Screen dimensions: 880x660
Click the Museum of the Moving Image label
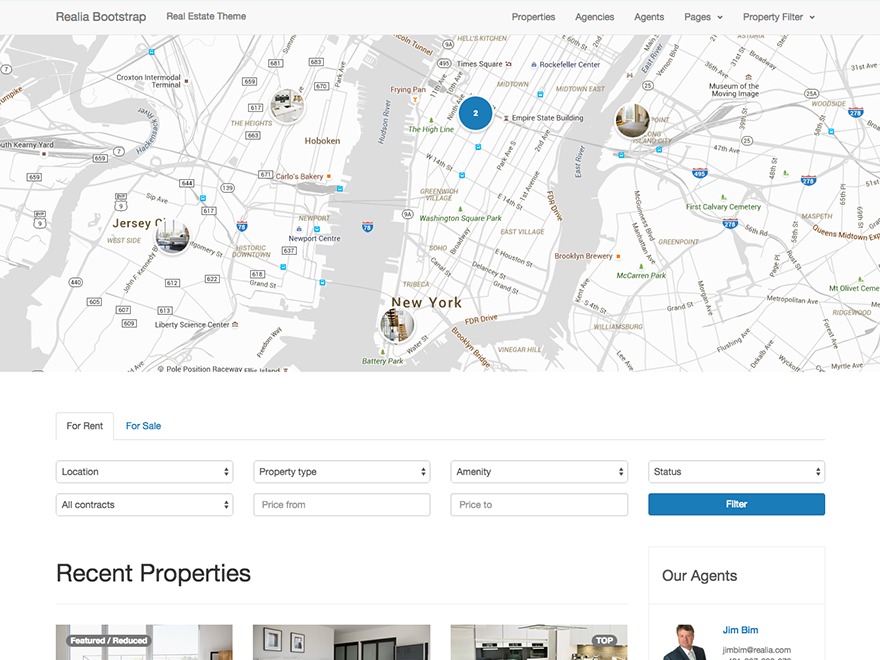[734, 90]
